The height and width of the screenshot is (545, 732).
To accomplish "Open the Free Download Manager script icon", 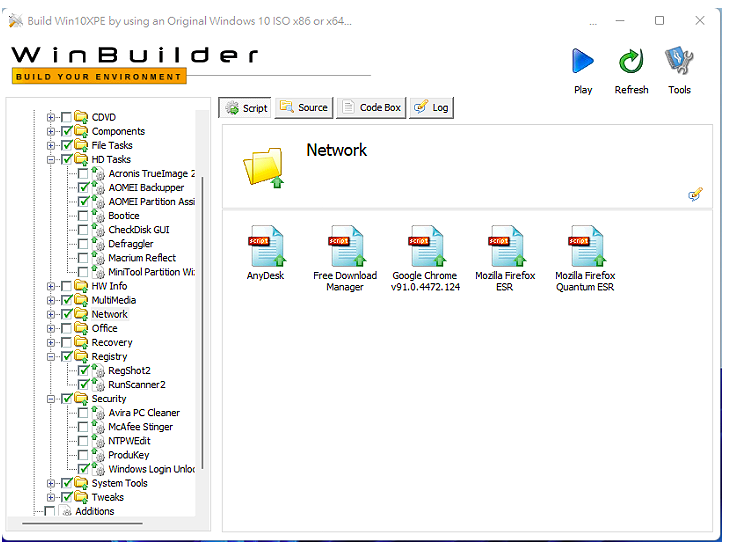I will [x=345, y=246].
